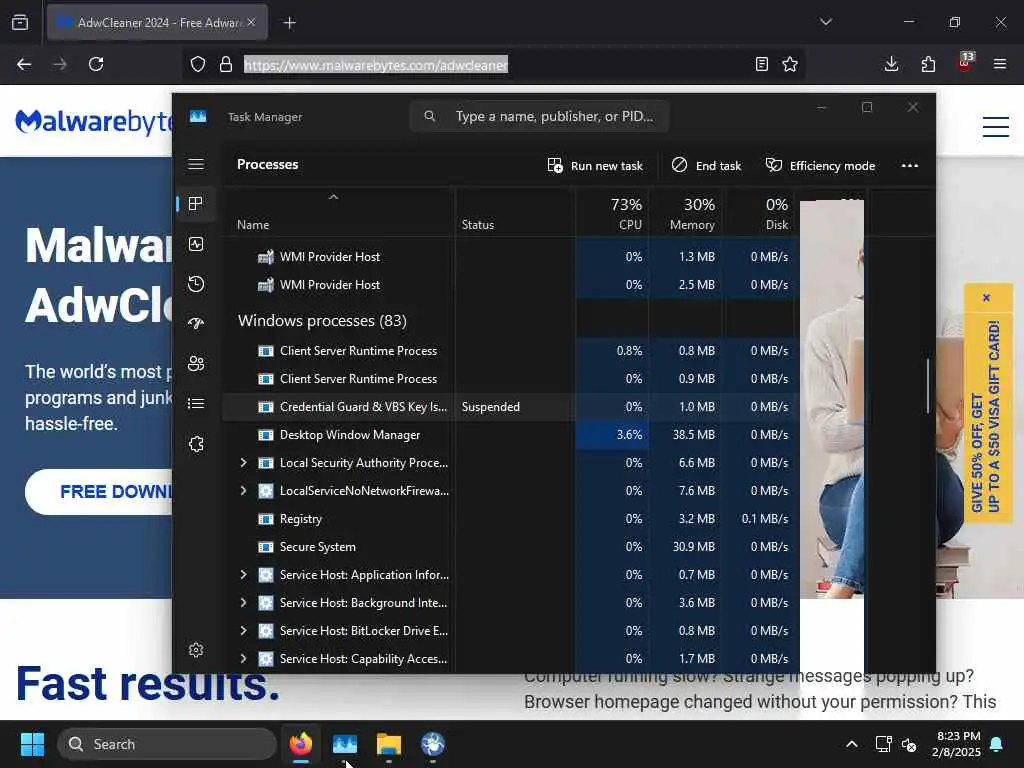Close the yellow gift card promo banner

click(x=987, y=298)
